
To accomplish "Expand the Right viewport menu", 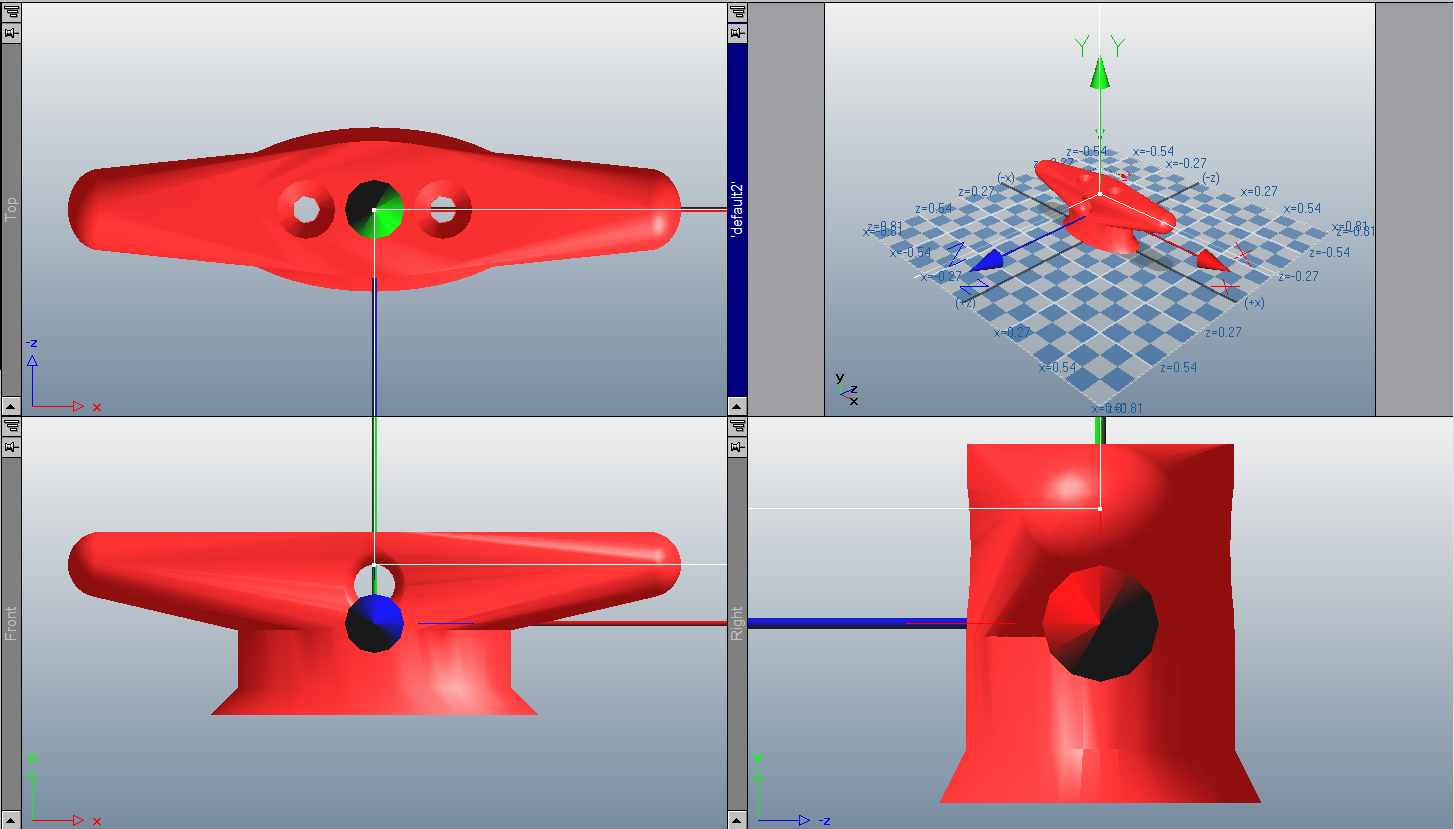I will point(737,425).
